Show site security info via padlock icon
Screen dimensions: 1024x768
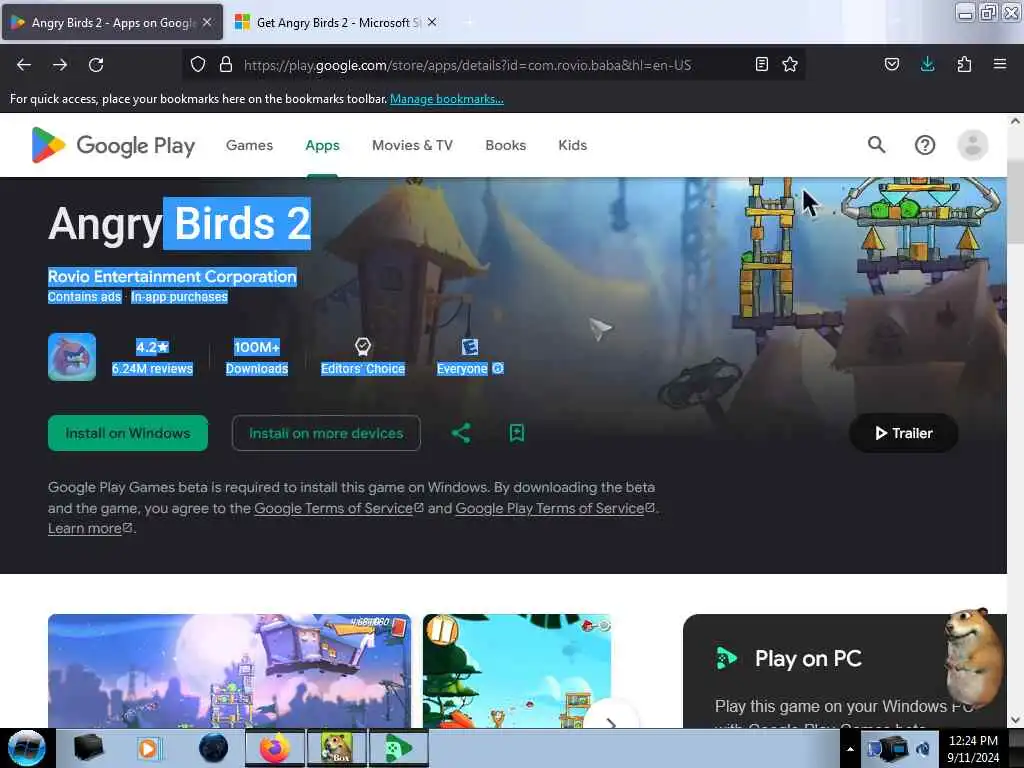(226, 64)
